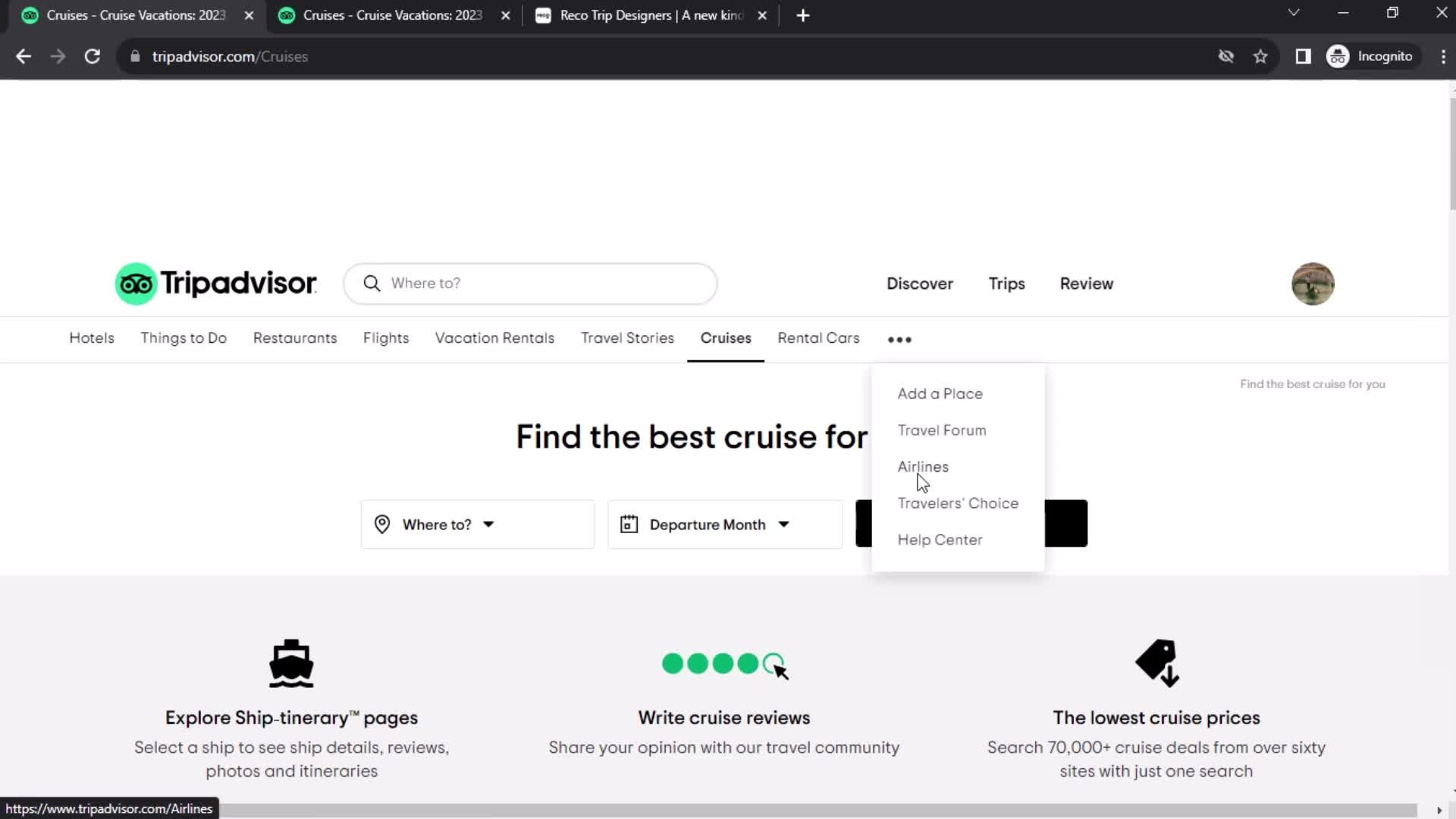Image resolution: width=1456 pixels, height=819 pixels.
Task: Select the Travelers' Choice menu item
Action: (x=957, y=502)
